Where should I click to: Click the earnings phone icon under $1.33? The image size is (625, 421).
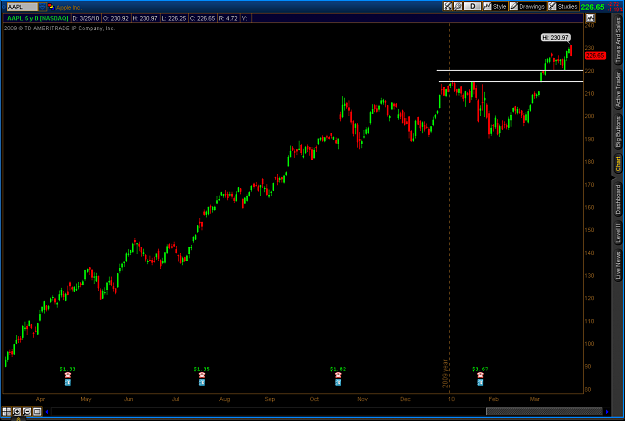[68, 375]
